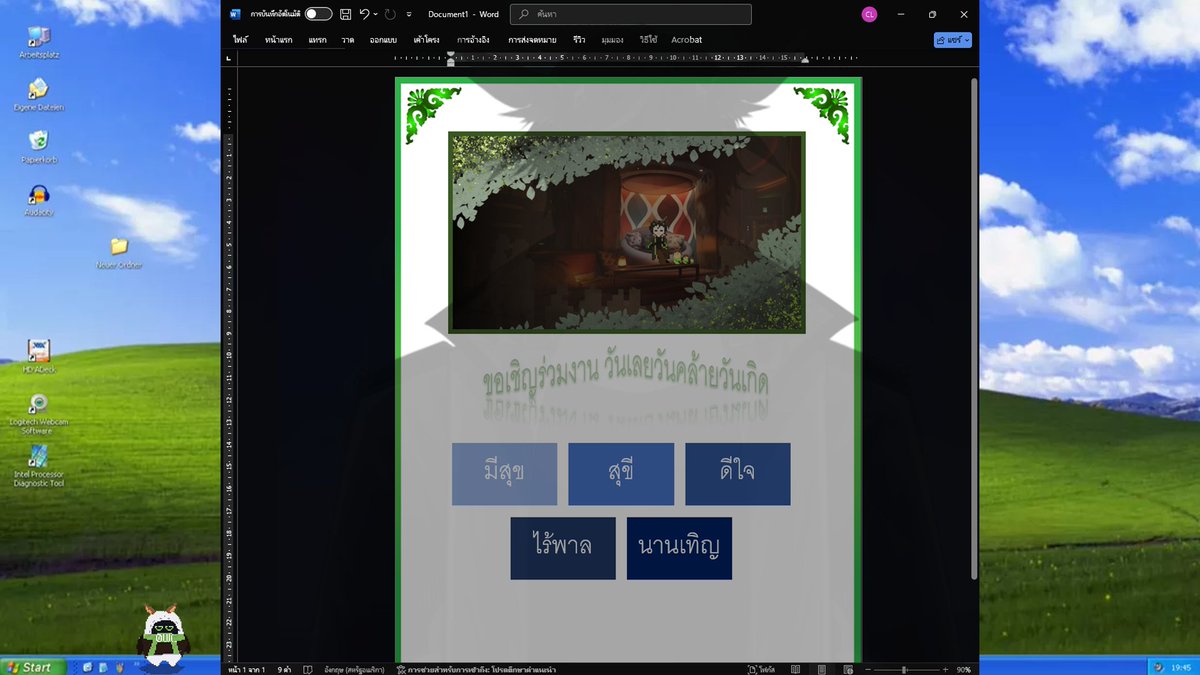Open Intel Processor Diagnostic Tool icon

pyautogui.click(x=39, y=466)
